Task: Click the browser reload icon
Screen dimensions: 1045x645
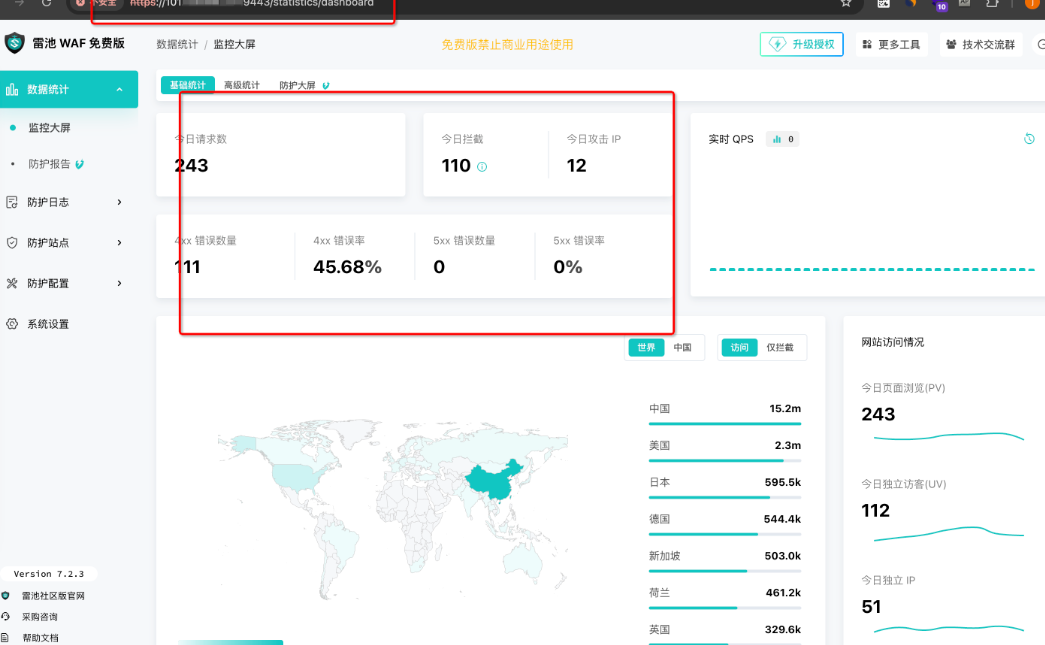Action: tap(46, 3)
